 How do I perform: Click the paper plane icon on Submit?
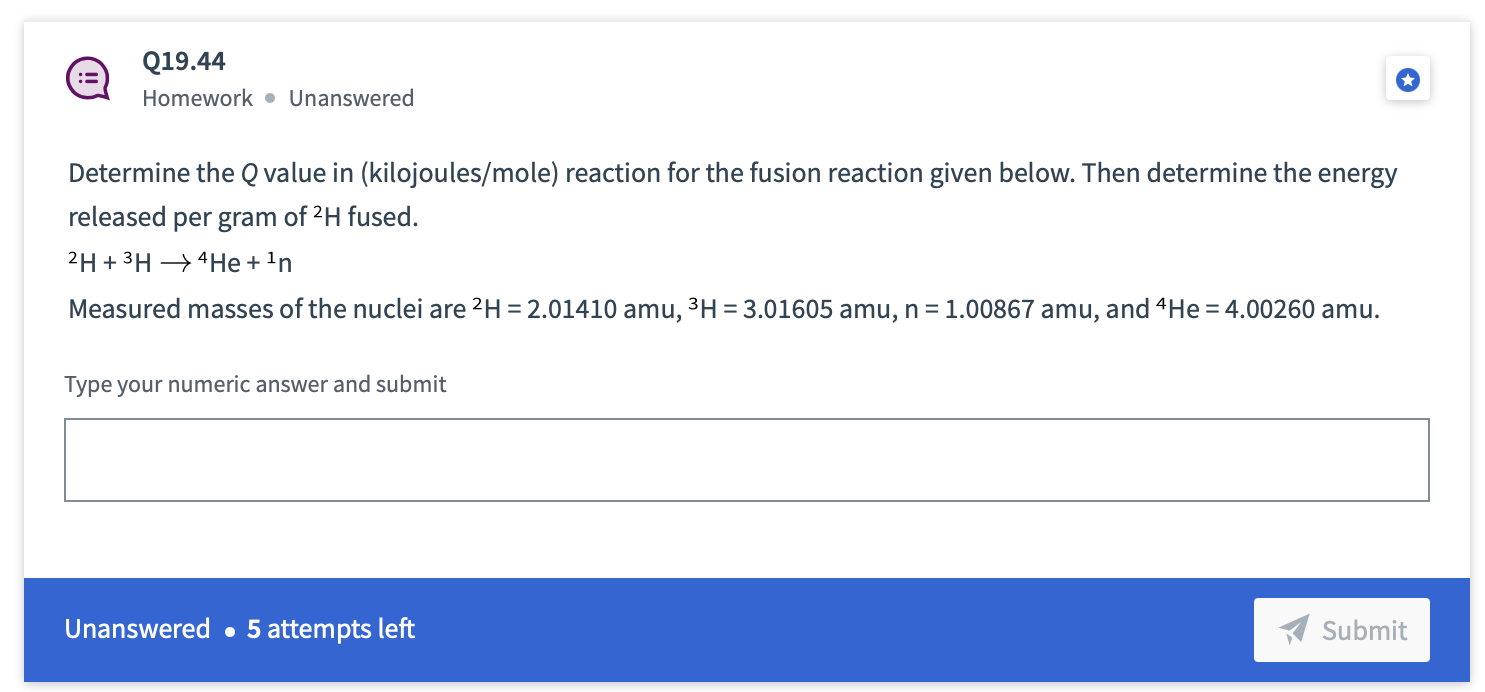(x=1294, y=630)
